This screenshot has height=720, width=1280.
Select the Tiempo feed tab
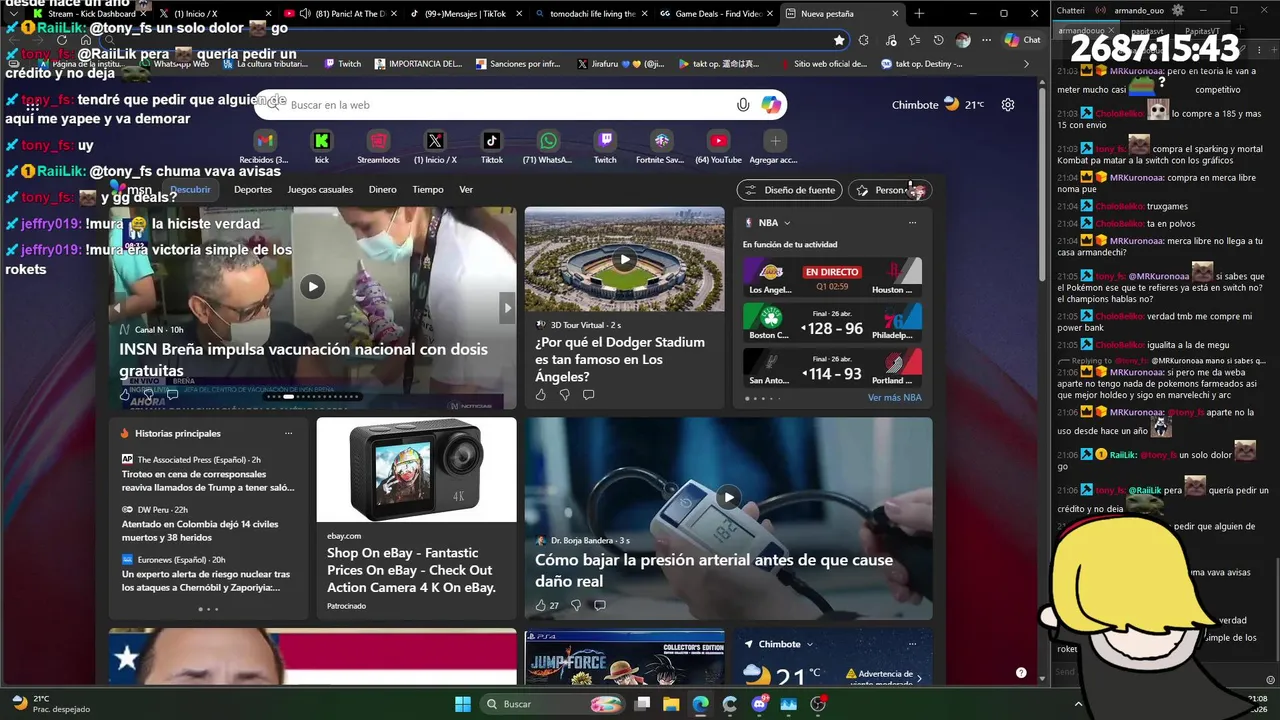pos(428,190)
